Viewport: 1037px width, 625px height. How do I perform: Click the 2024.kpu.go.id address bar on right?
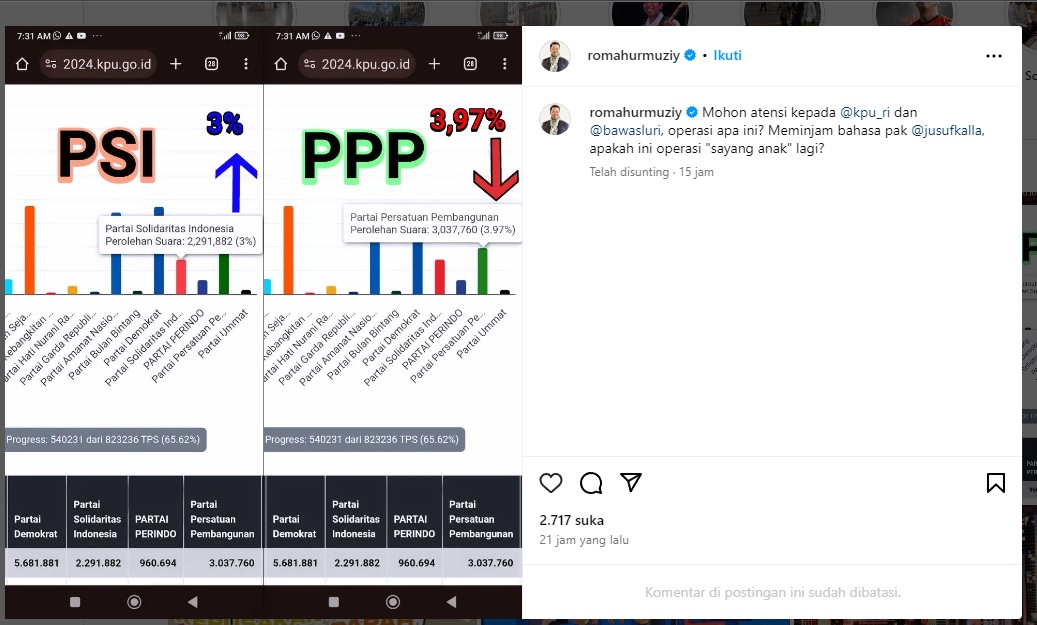pyautogui.click(x=357, y=64)
